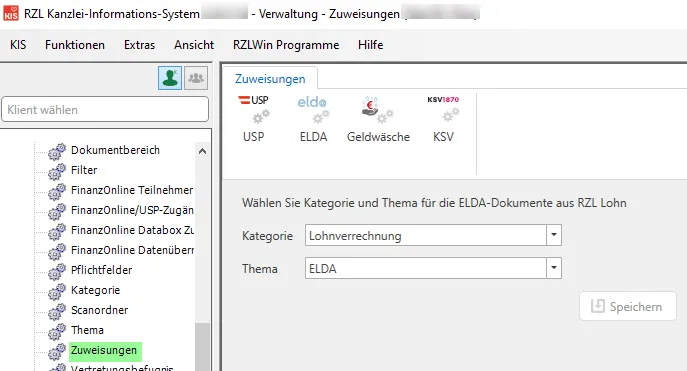Click the tree scrollbar up arrow

202,151
